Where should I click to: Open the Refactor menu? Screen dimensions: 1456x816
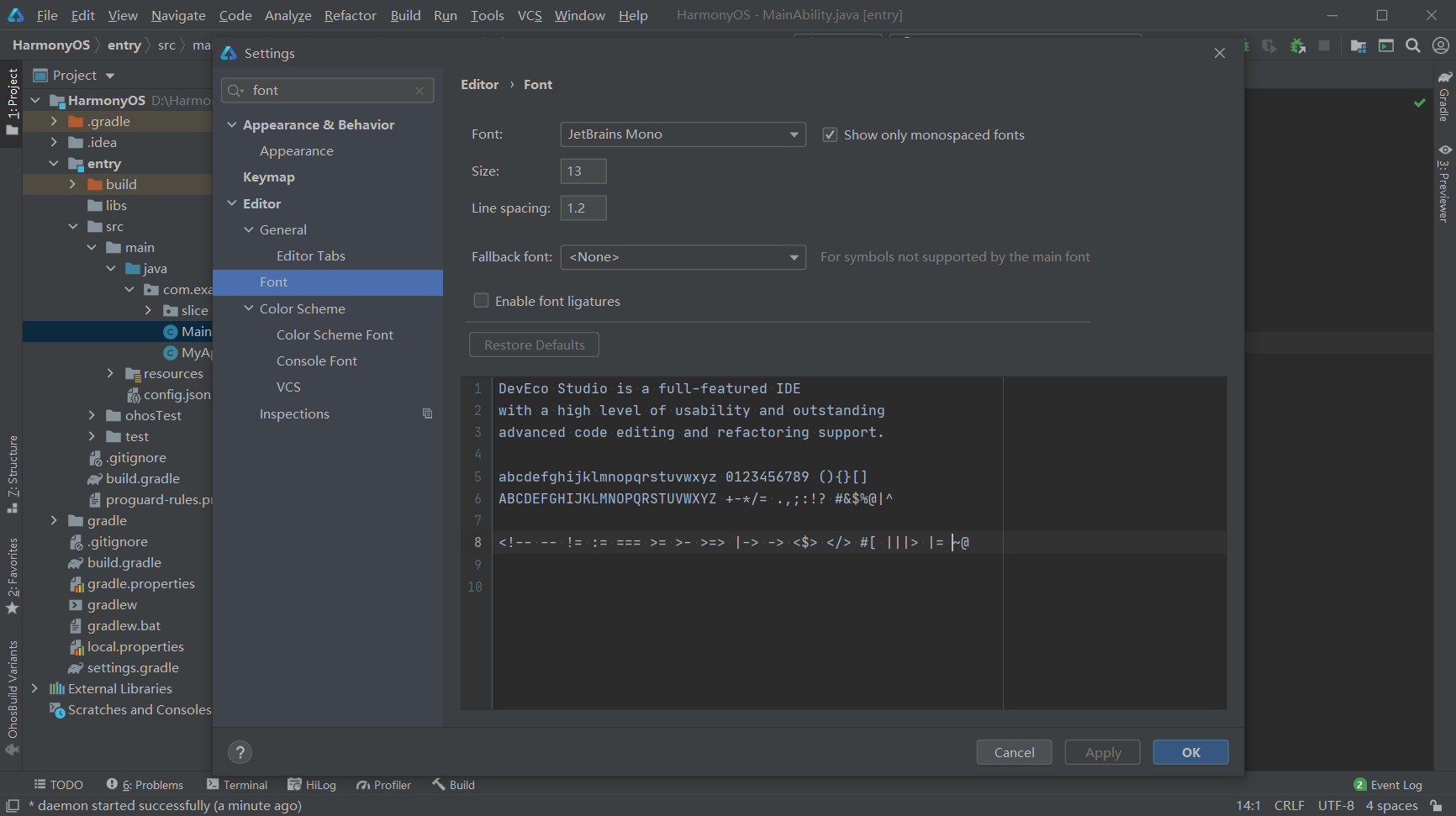(x=351, y=15)
